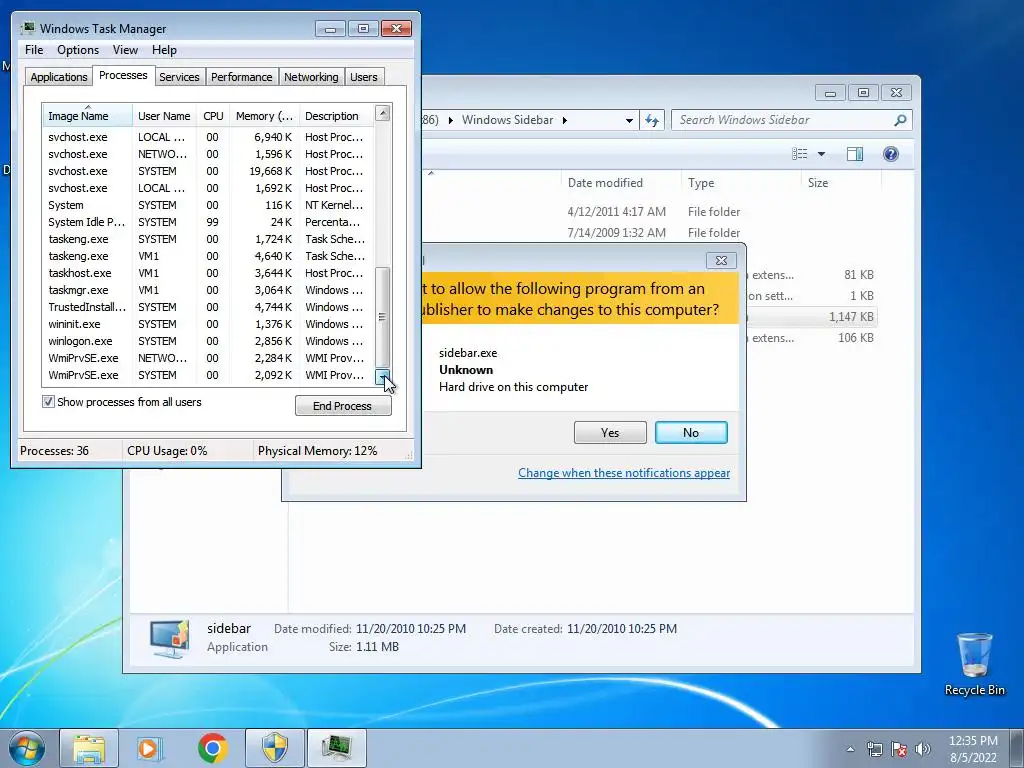The width and height of the screenshot is (1024, 768).
Task: Sort Explorer files by Type column
Action: coord(740,183)
